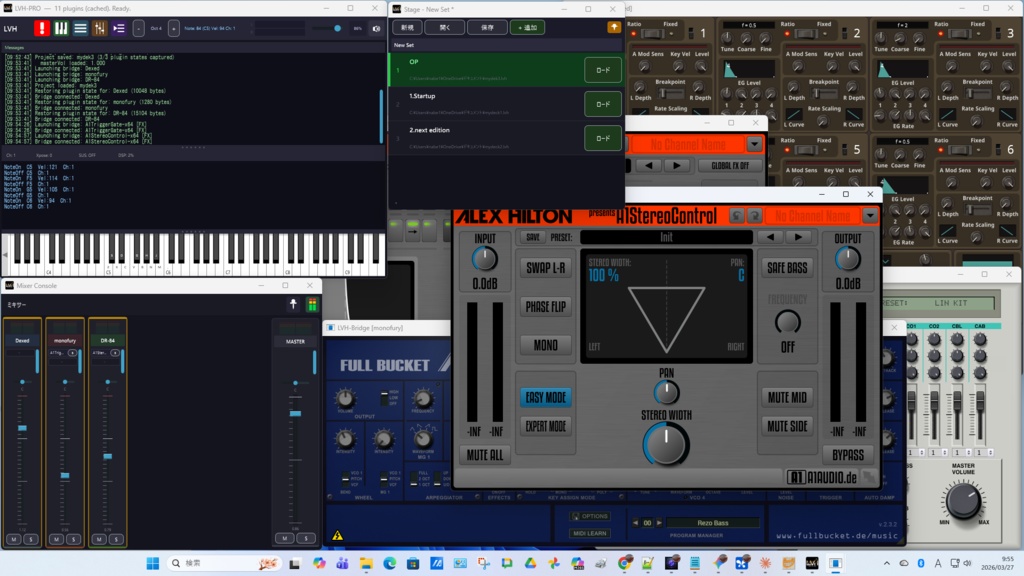Click the OUTPUT gain knob in A1StereoControl
Image resolution: width=1024 pixels, height=576 pixels.
point(848,259)
